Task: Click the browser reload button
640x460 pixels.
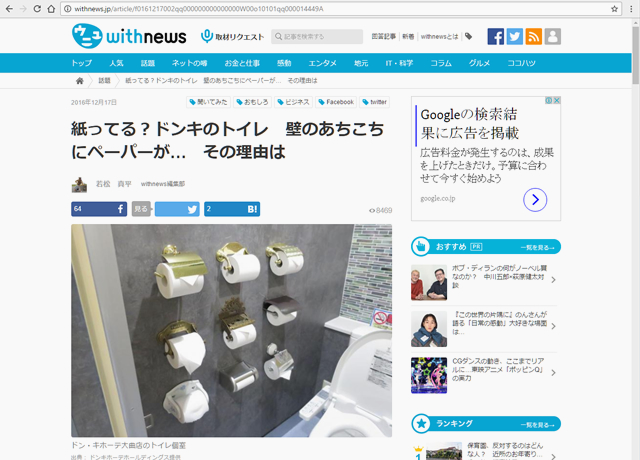Action: point(37,9)
